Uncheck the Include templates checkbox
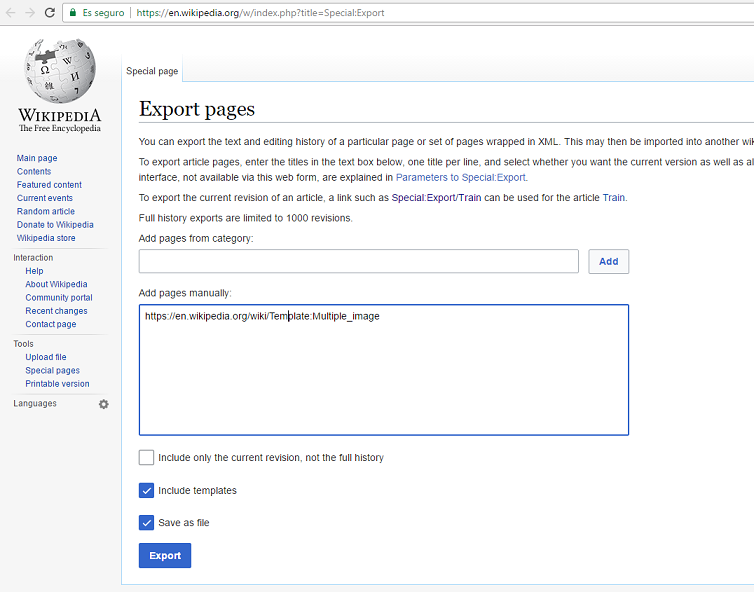The image size is (754, 592). (x=146, y=491)
